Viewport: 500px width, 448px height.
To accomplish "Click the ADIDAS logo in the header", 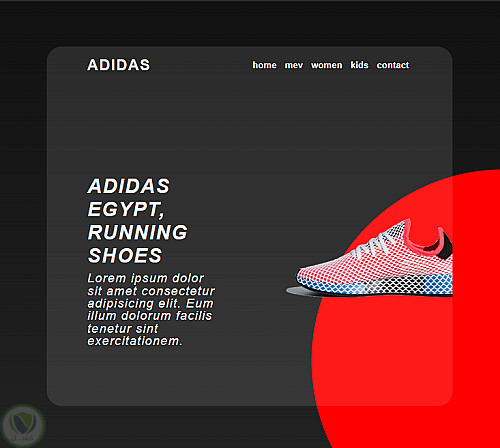I will coord(119,65).
